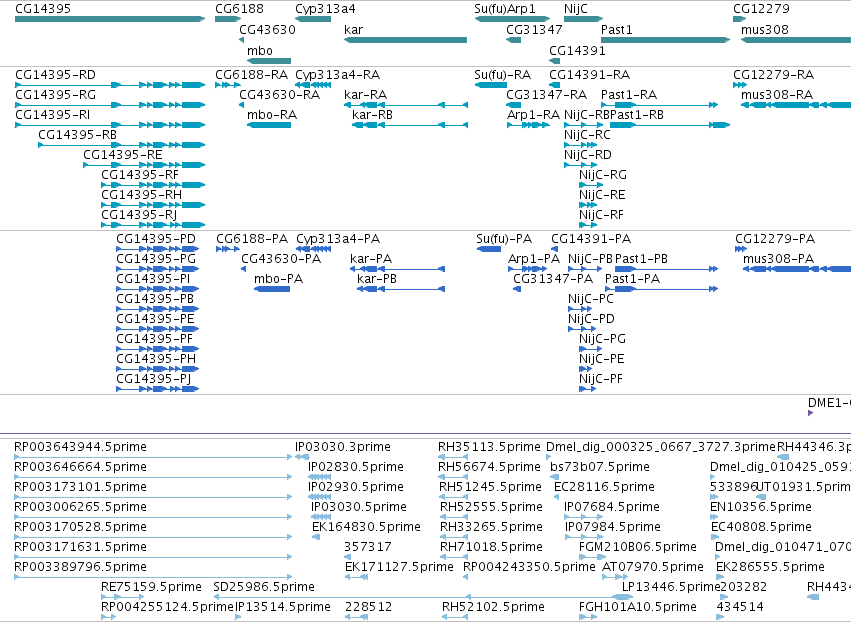Select transcript CG14395-RI

click(x=110, y=125)
